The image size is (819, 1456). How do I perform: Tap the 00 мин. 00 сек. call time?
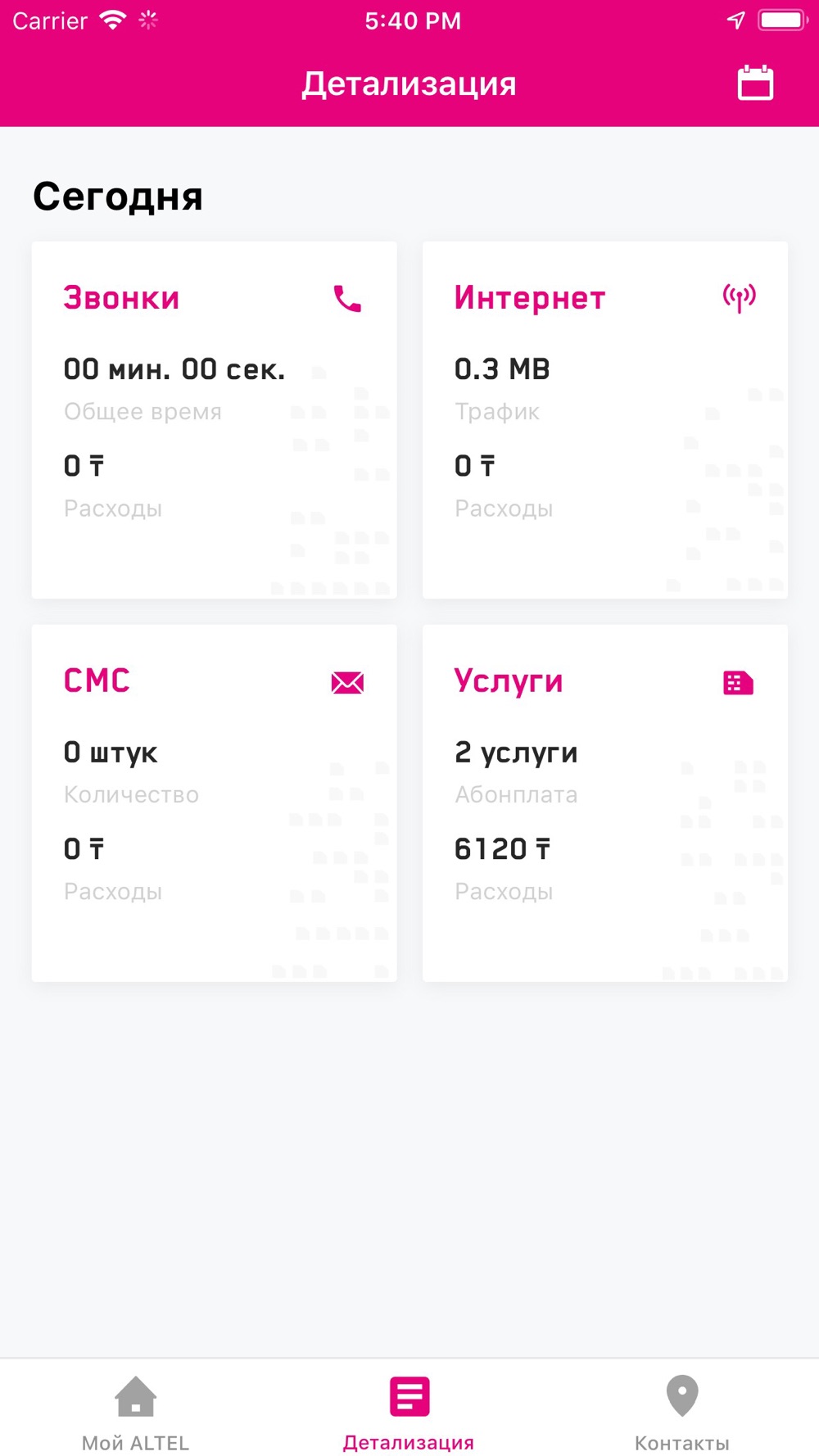coord(174,369)
